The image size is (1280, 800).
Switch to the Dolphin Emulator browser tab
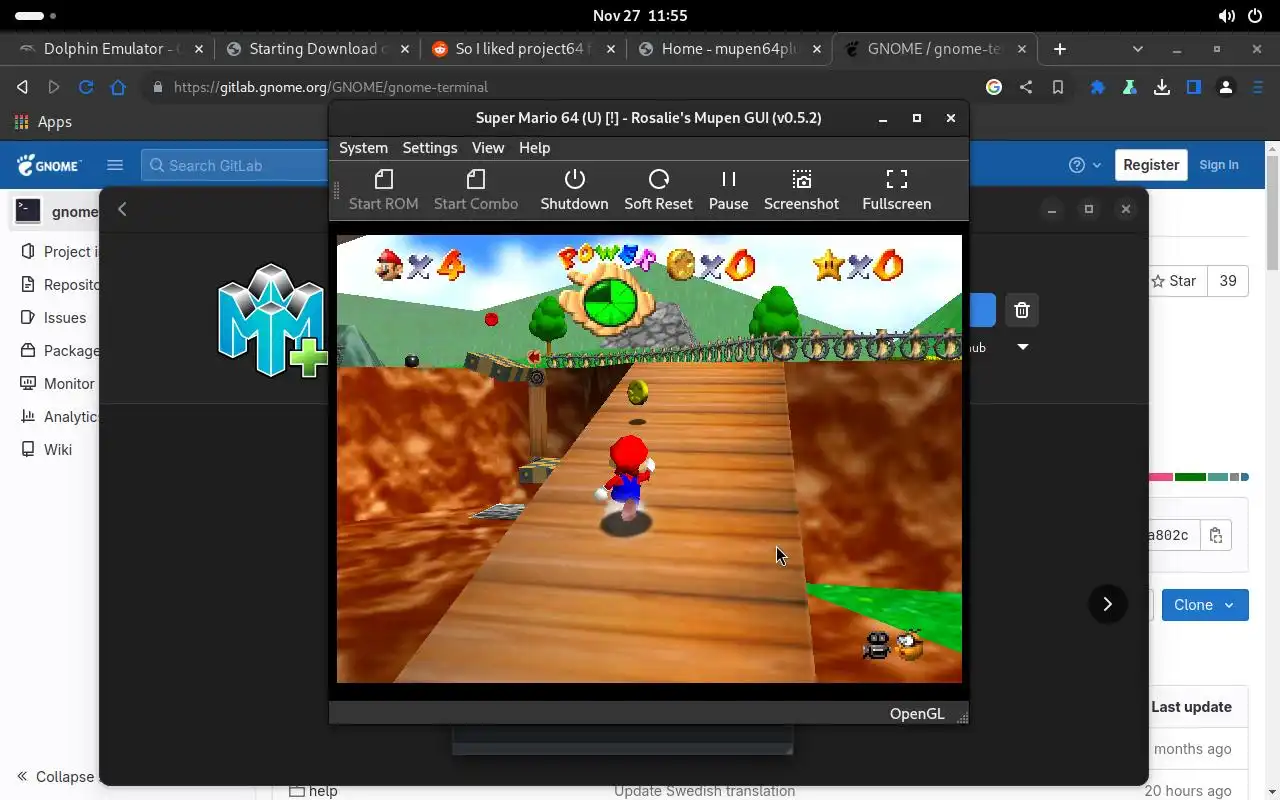point(111,48)
